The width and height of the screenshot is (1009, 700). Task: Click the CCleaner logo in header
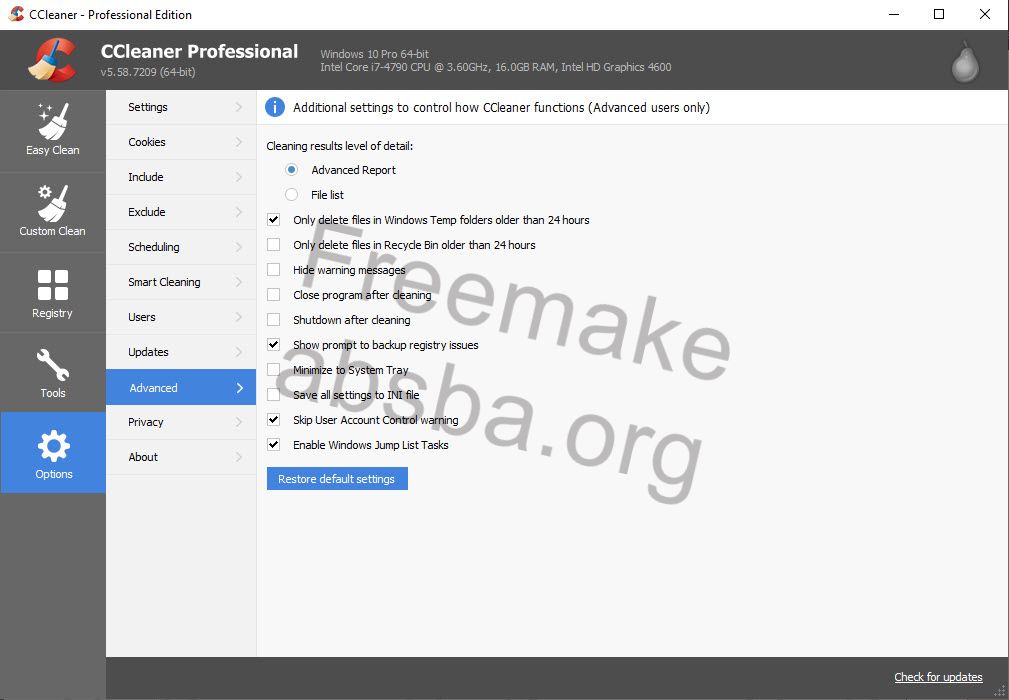(x=52, y=60)
